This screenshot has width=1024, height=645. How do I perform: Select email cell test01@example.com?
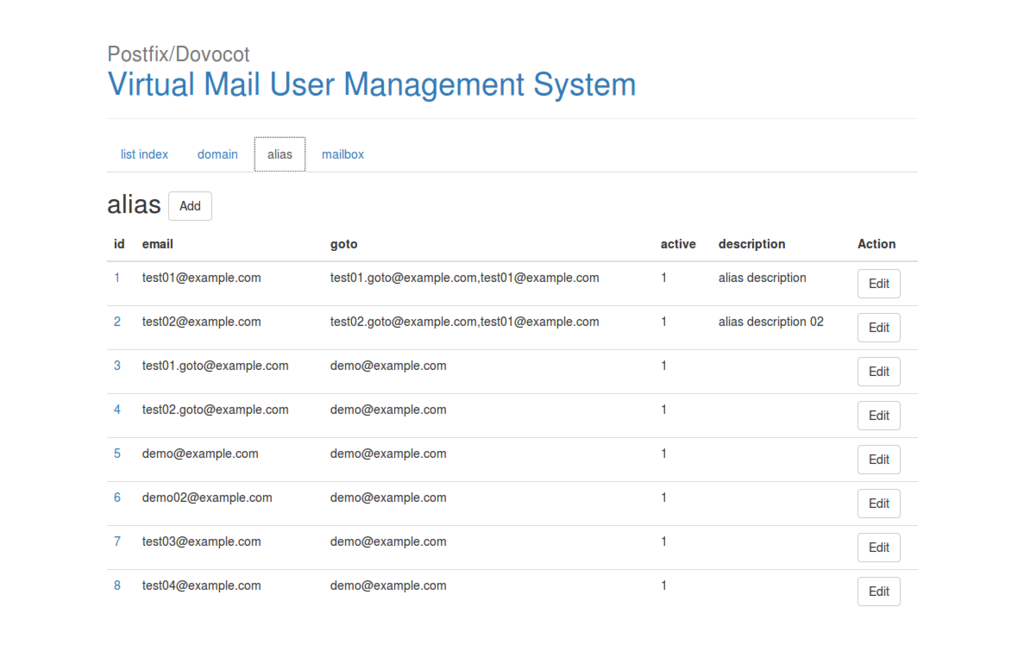(201, 278)
